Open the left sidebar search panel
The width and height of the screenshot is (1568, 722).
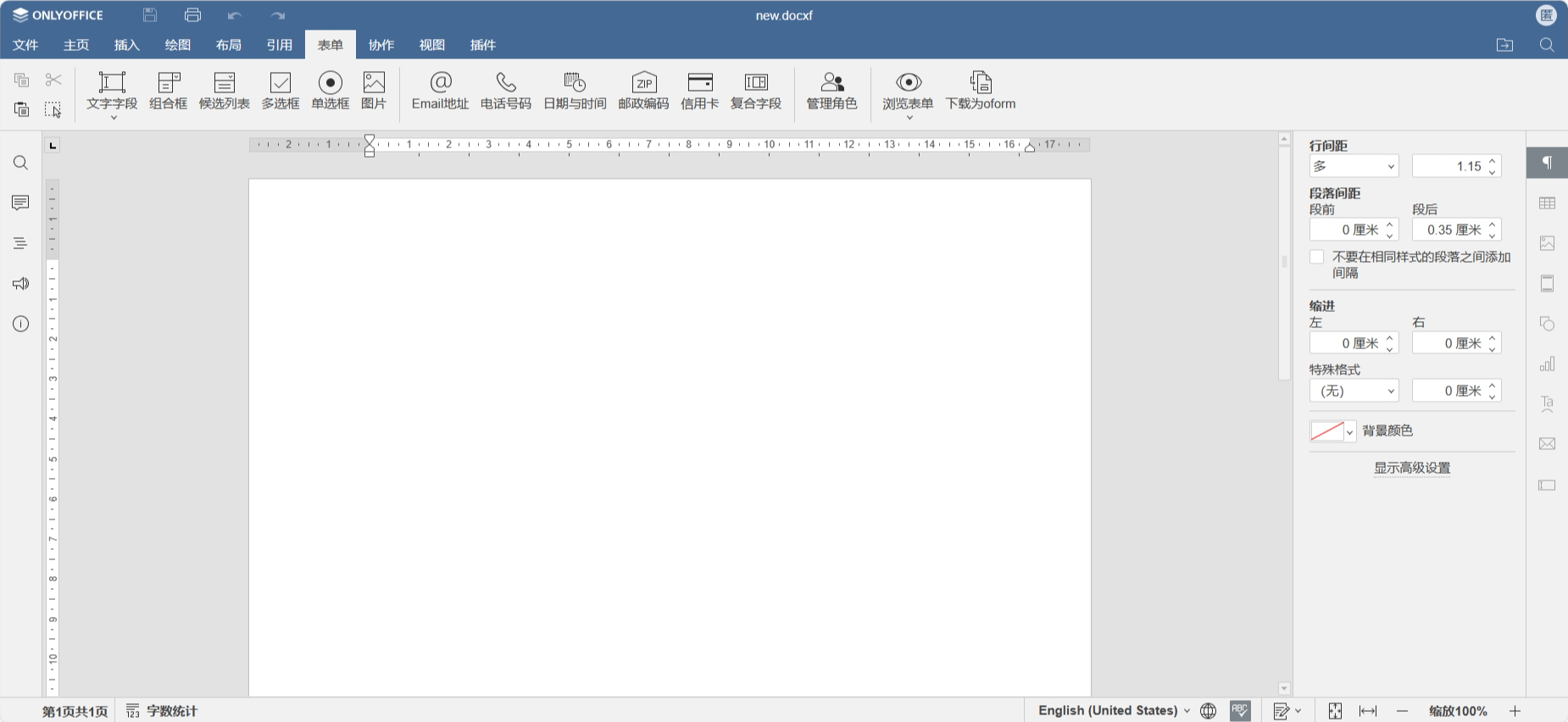tap(21, 163)
